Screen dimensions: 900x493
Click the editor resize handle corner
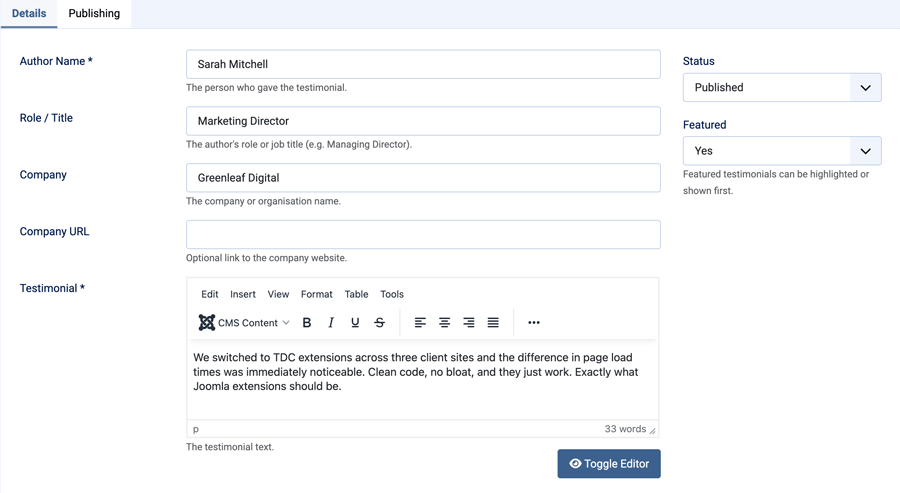click(x=653, y=430)
